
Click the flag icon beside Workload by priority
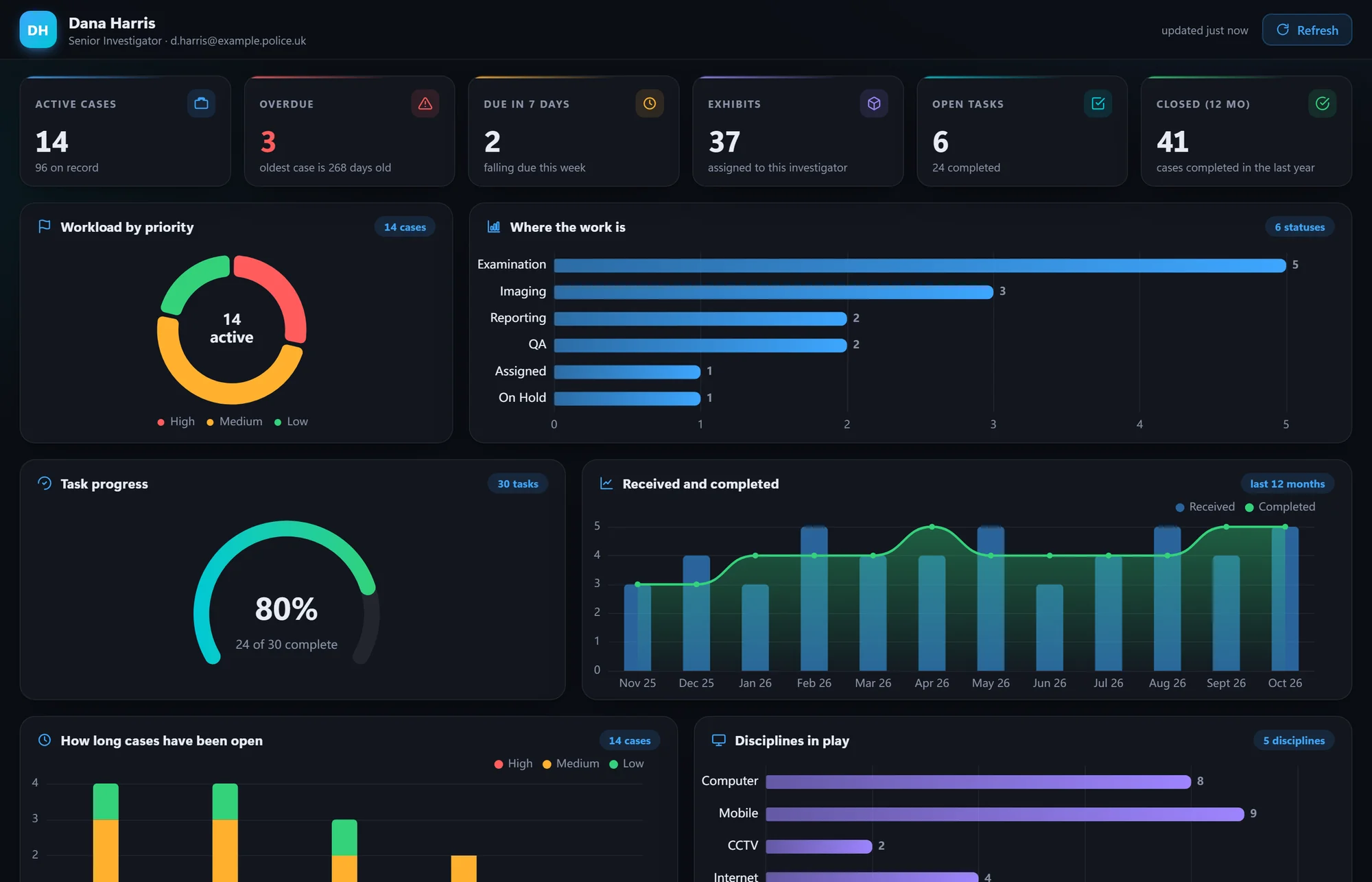tap(45, 226)
